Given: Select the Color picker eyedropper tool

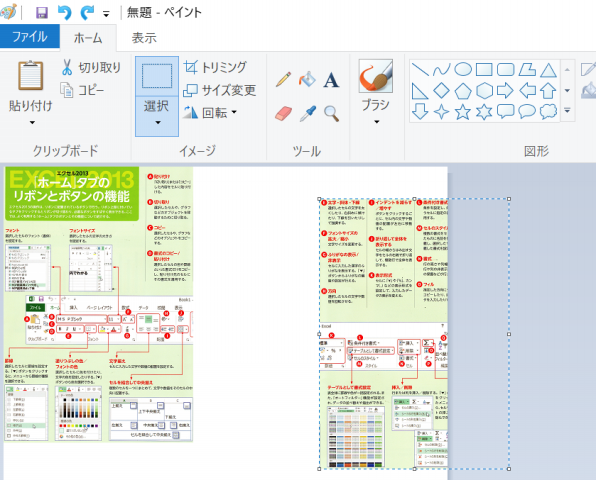Looking at the screenshot, I should coord(307,114).
